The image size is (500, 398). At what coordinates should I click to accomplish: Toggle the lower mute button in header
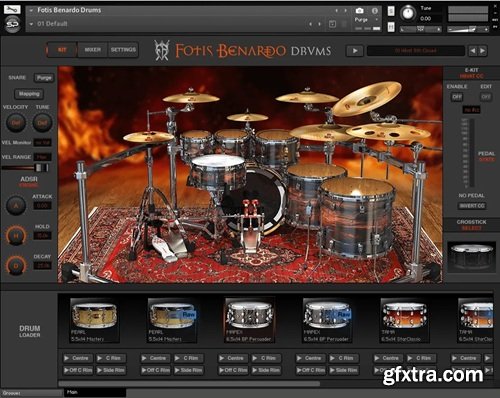pyautogui.click(x=391, y=27)
